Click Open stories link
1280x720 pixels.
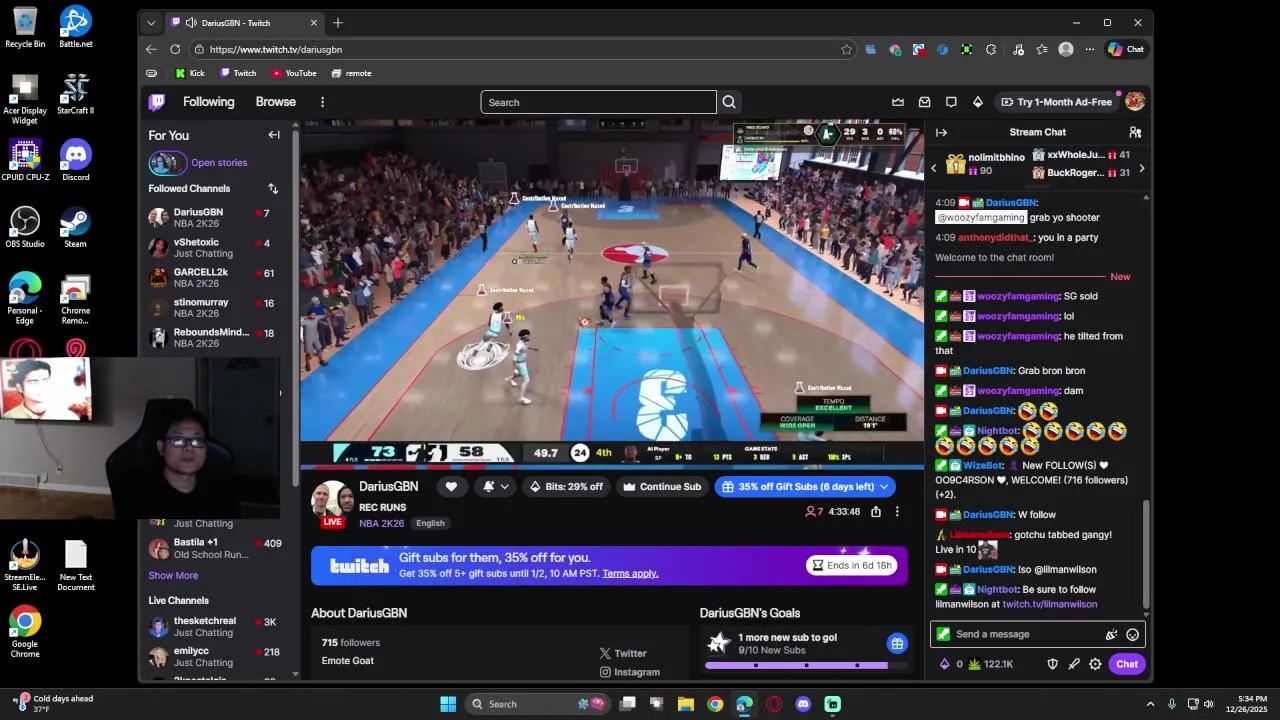pos(219,163)
